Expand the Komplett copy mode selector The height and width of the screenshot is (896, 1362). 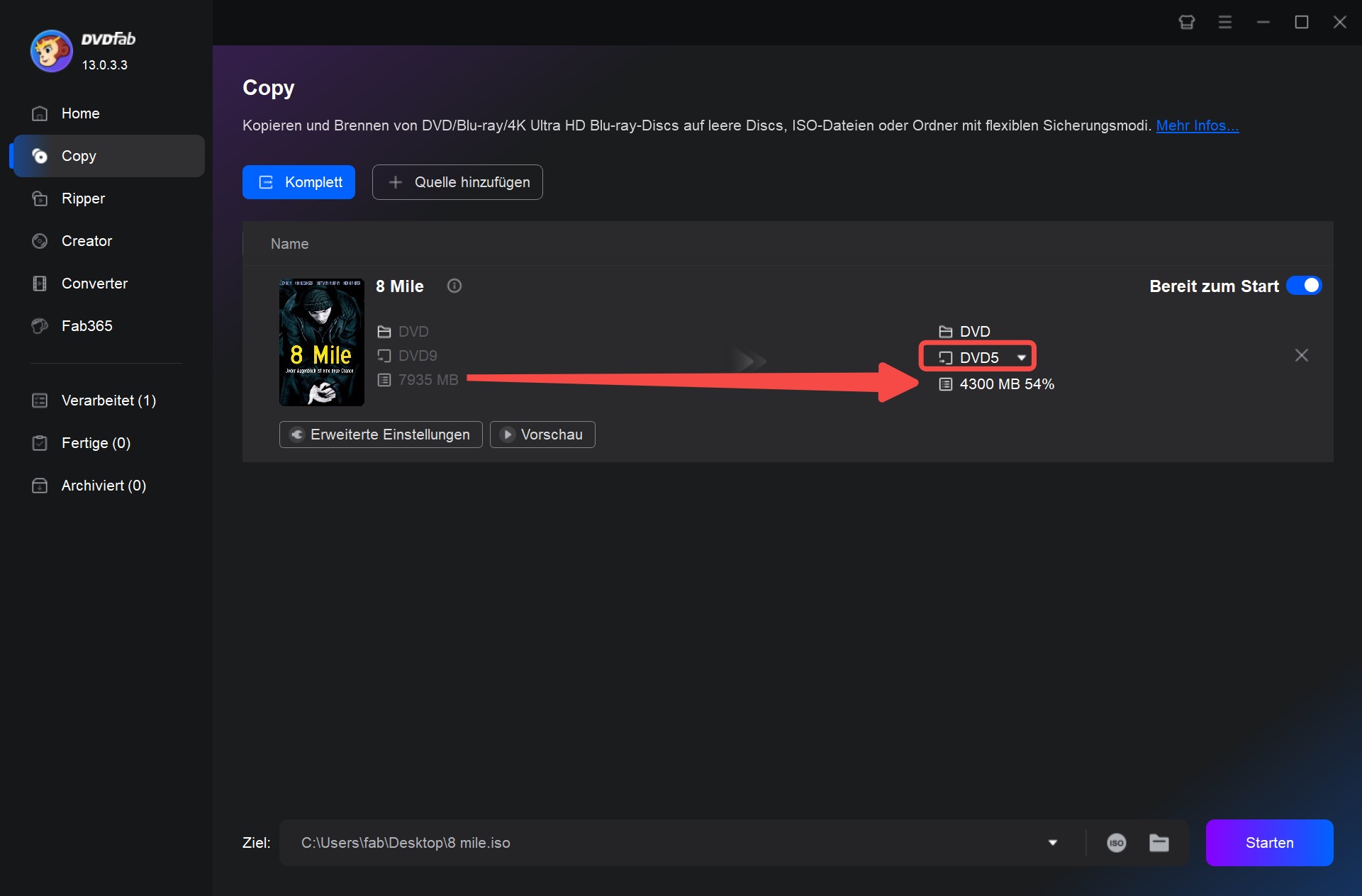tap(301, 182)
